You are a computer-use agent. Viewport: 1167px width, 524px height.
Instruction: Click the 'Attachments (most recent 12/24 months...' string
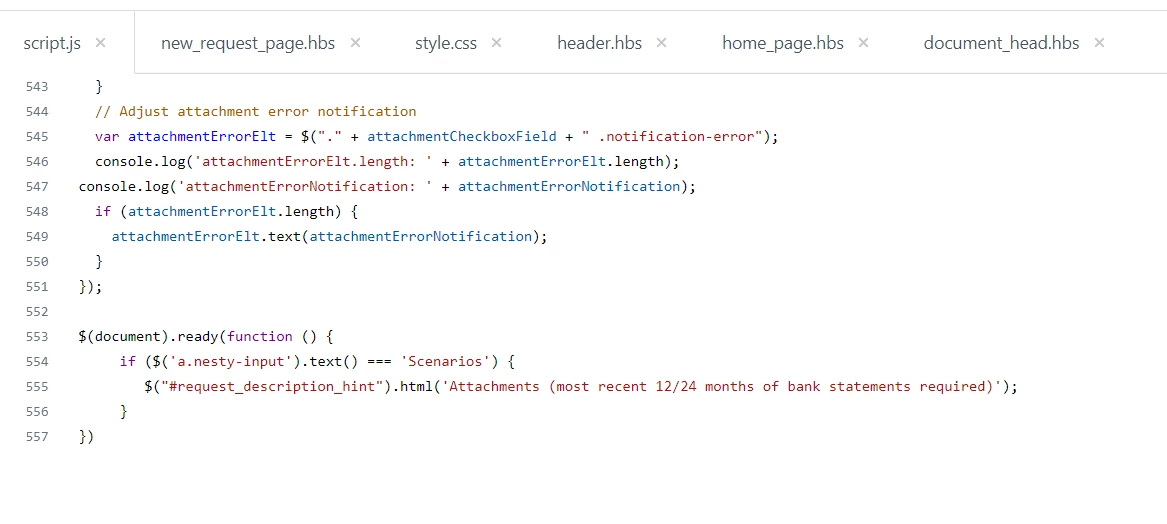click(x=721, y=387)
